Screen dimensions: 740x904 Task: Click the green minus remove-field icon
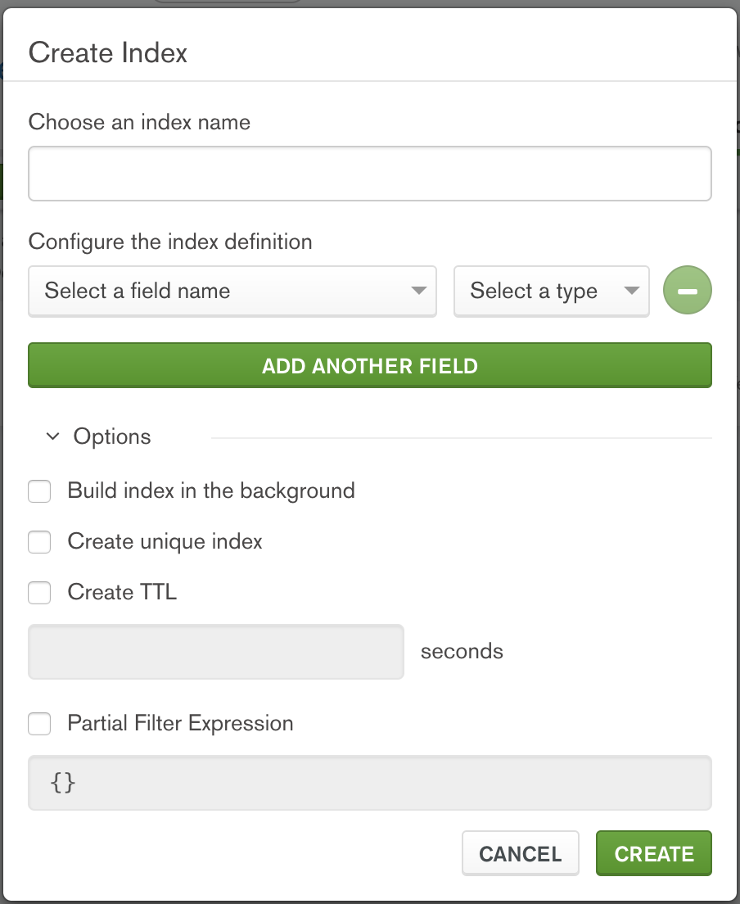coord(687,291)
